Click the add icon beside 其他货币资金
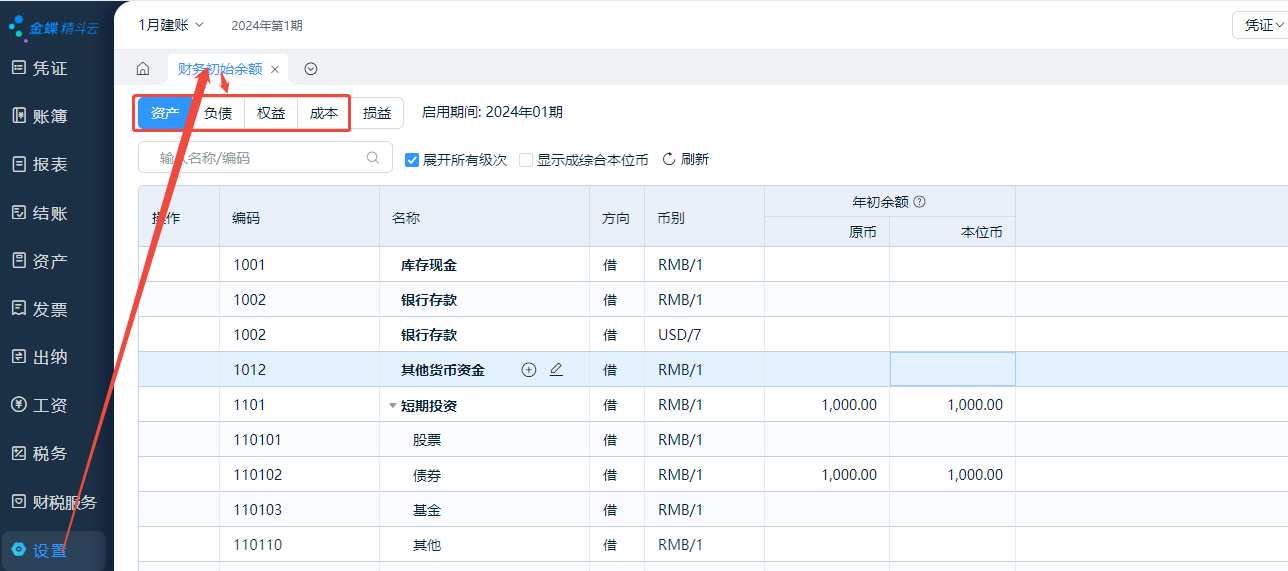 click(x=529, y=370)
